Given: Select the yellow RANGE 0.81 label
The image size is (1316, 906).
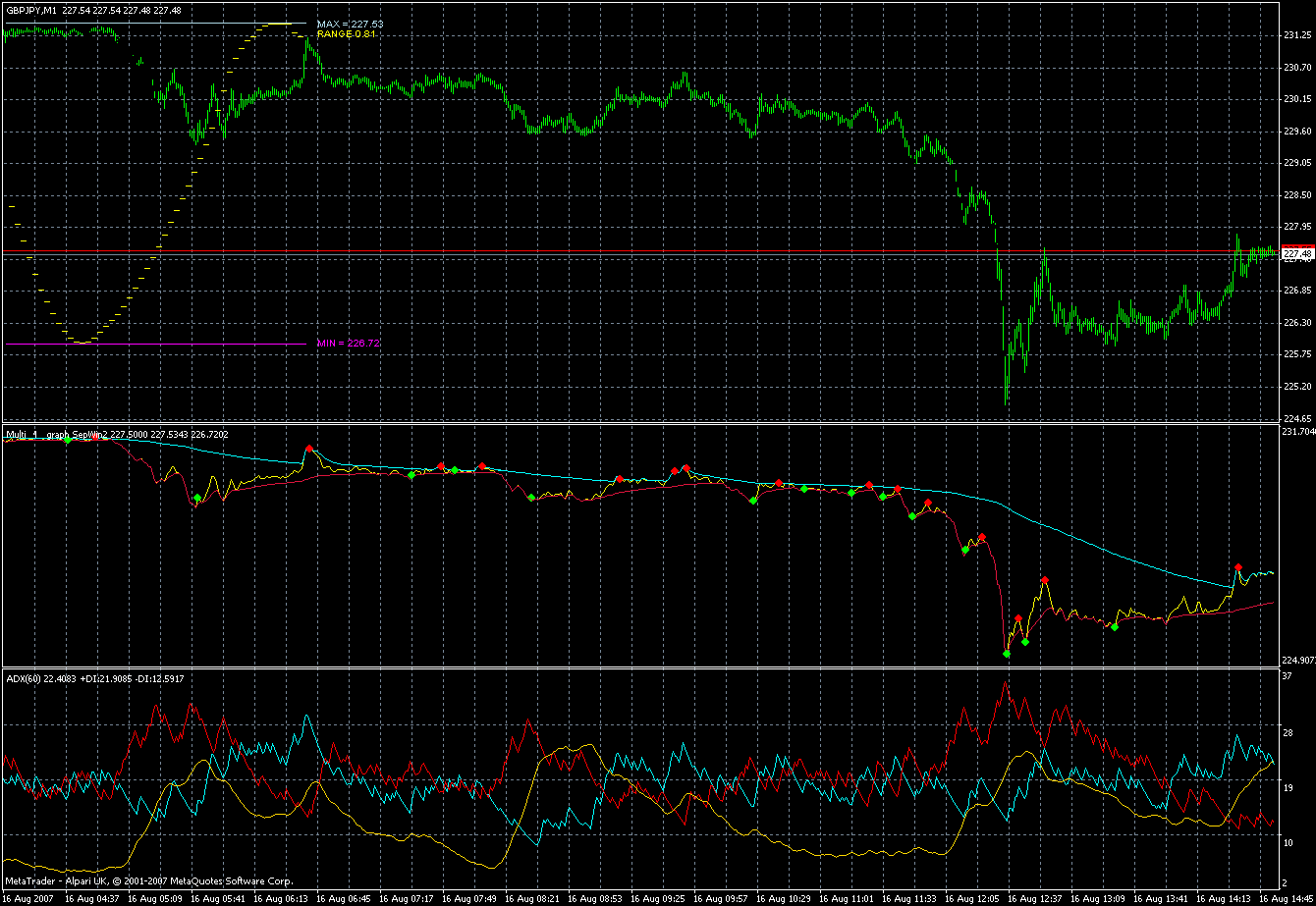Looking at the screenshot, I should [345, 34].
